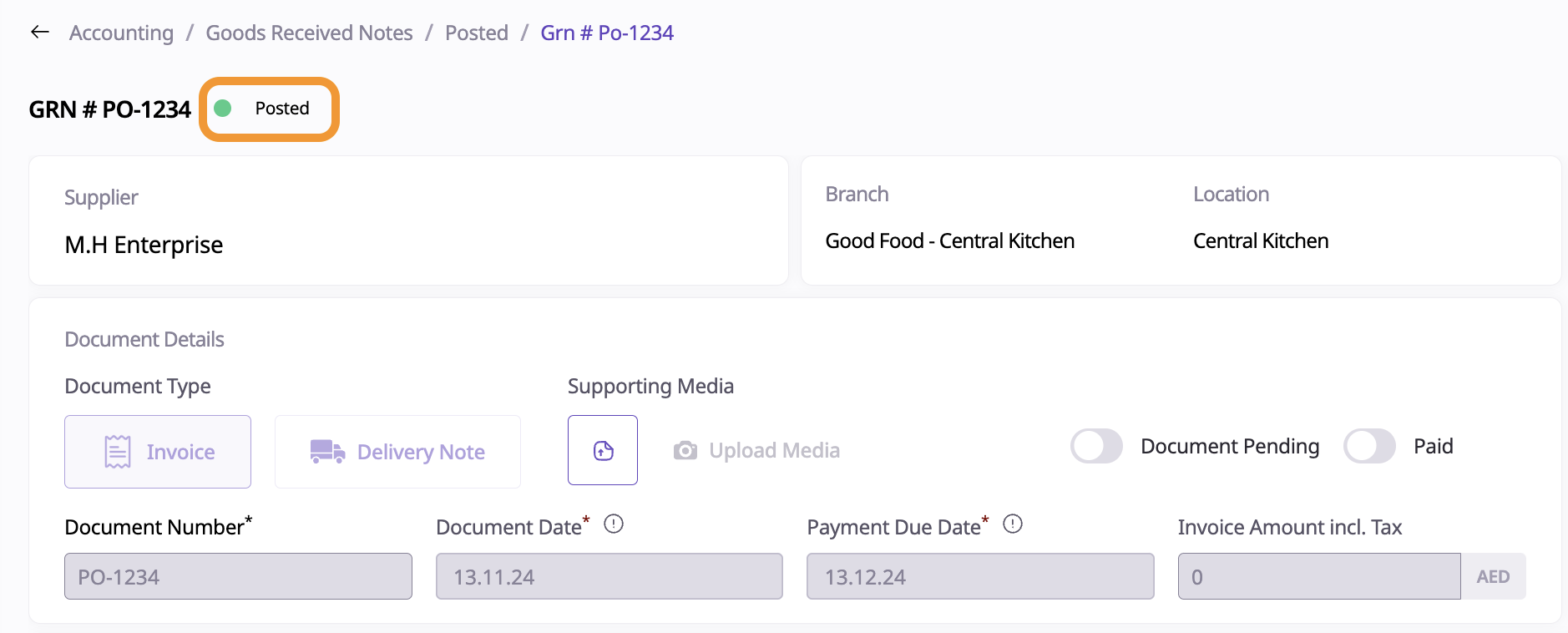Image resolution: width=1568 pixels, height=633 pixels.
Task: Click info icon beside Payment Due Date
Action: tap(1013, 524)
